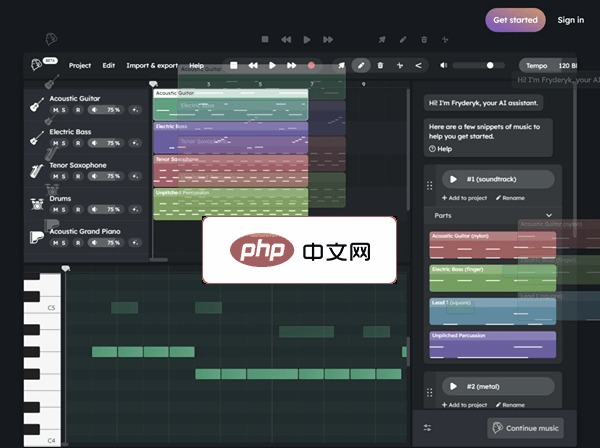
Task: Click Rename under #2 (metal)
Action: [510, 405]
